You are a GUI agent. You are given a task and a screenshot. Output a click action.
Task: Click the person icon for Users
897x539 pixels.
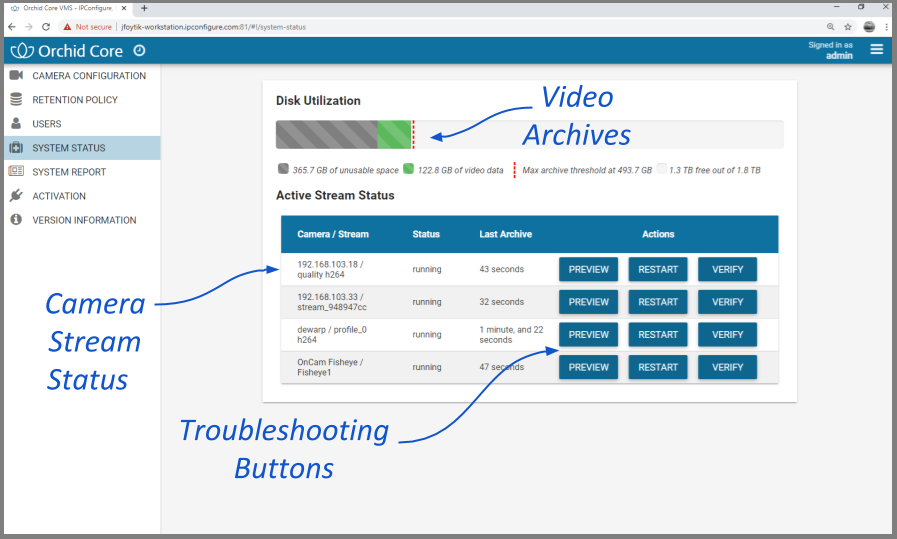(16, 123)
